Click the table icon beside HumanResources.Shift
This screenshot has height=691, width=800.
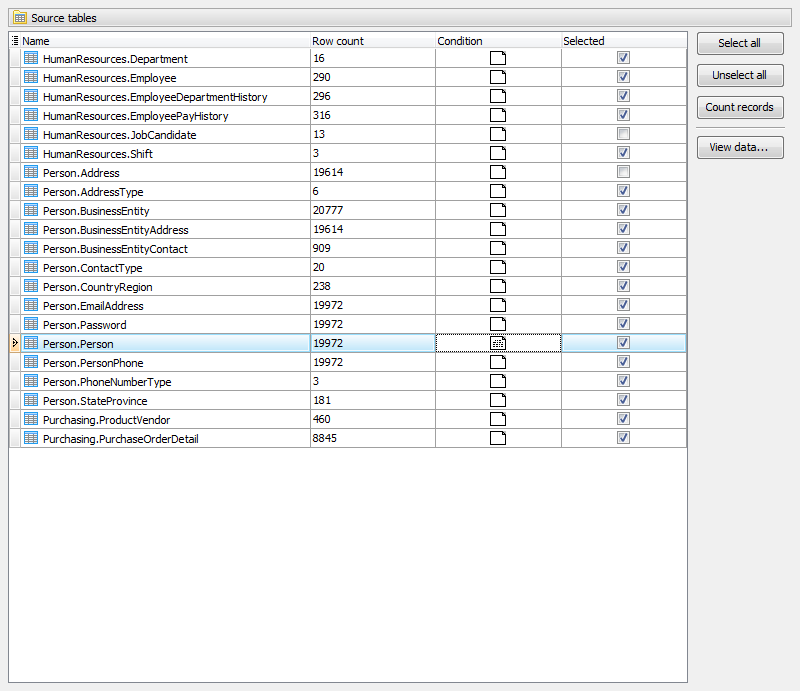(x=30, y=153)
